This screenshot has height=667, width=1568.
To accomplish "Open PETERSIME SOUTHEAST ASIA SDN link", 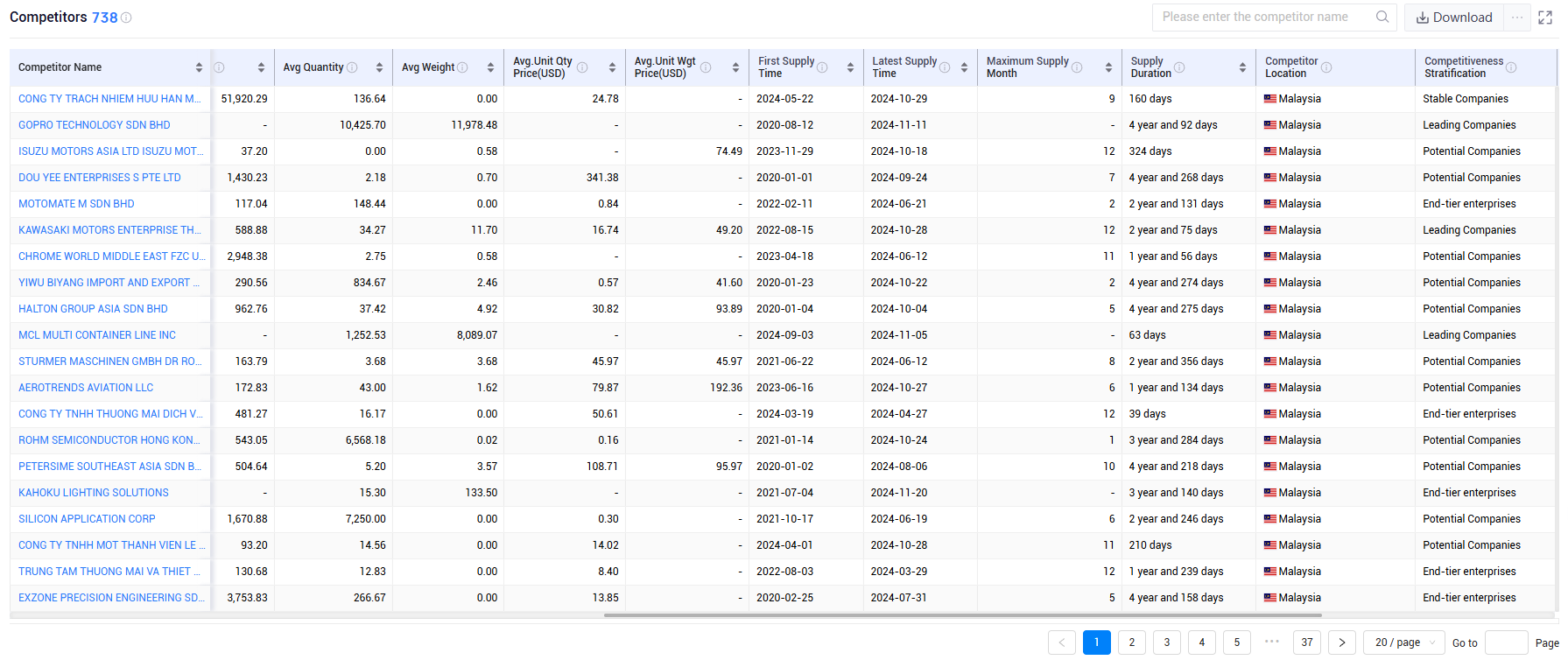I will point(110,467).
